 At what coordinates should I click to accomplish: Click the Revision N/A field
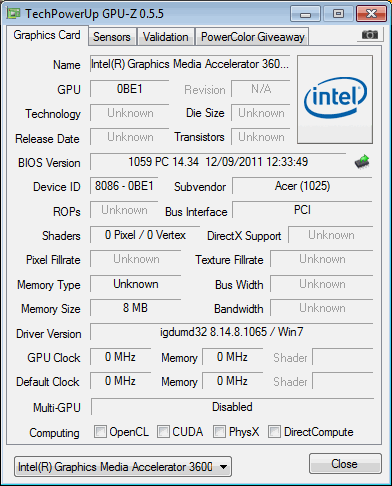point(261,89)
